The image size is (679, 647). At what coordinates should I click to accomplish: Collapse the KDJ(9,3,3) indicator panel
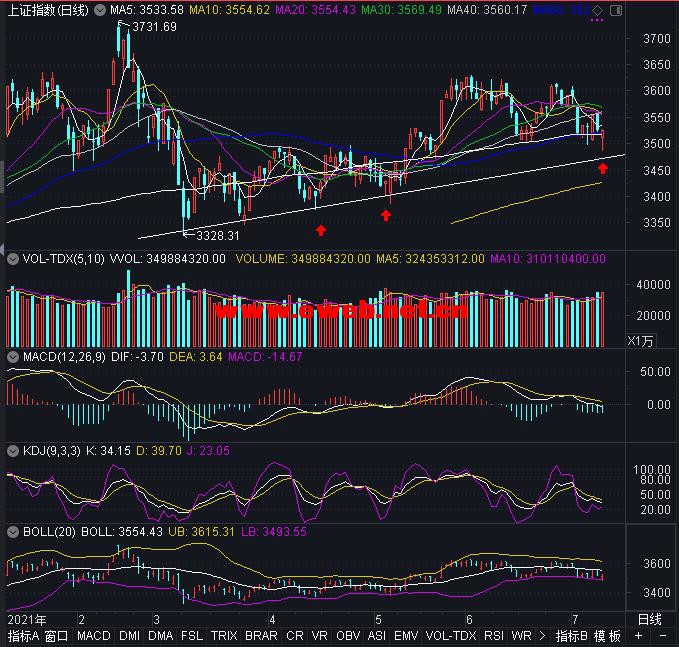[13, 451]
